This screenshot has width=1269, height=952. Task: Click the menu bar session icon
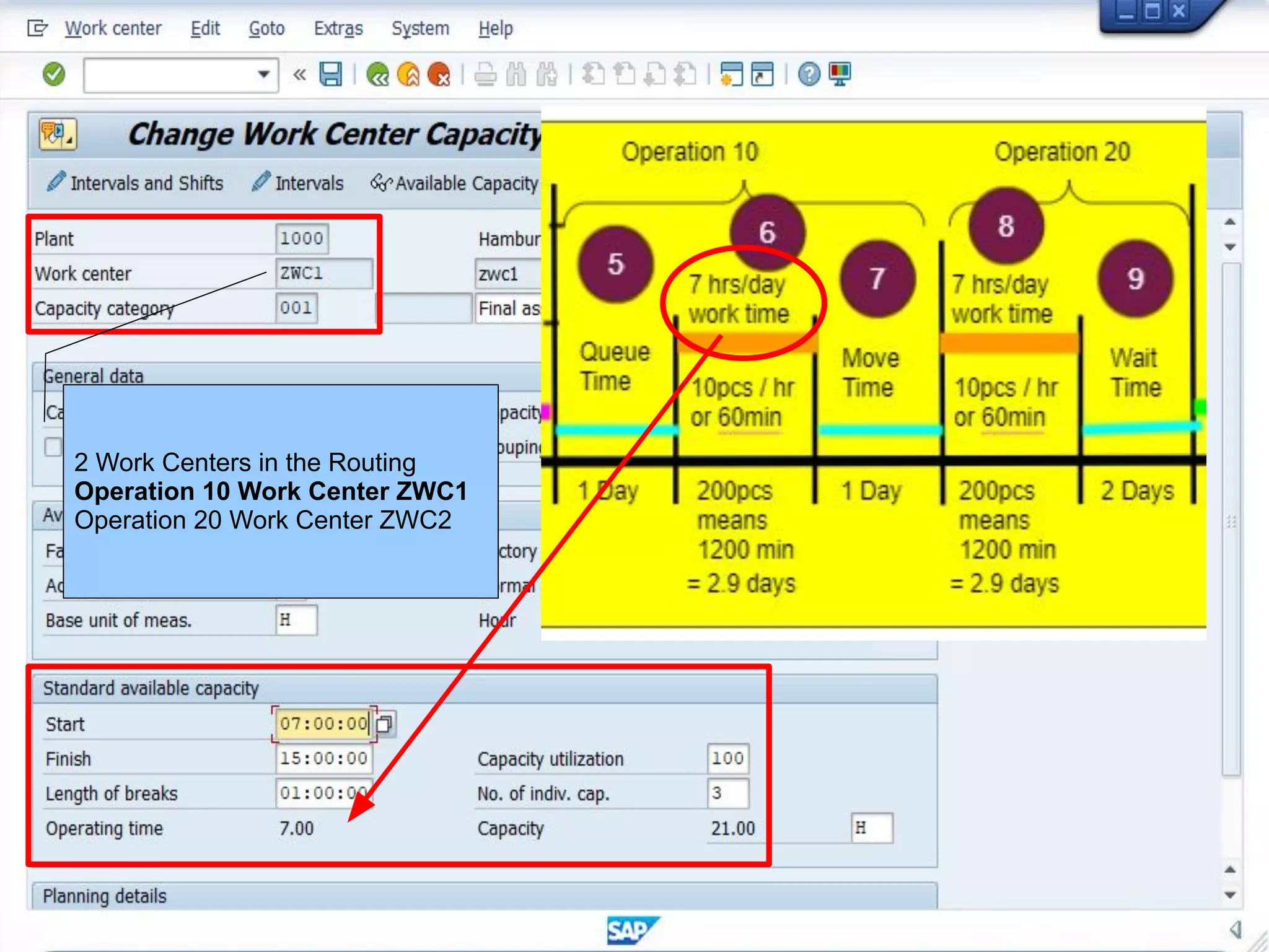click(37, 28)
